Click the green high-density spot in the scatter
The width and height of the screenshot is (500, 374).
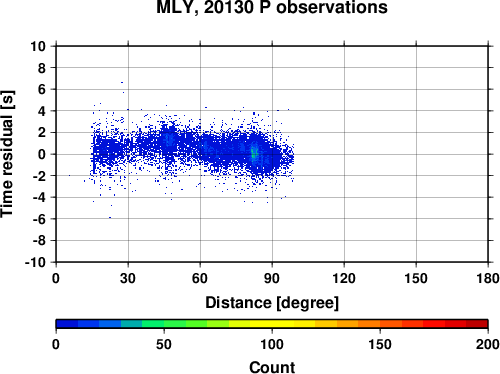coord(254,153)
